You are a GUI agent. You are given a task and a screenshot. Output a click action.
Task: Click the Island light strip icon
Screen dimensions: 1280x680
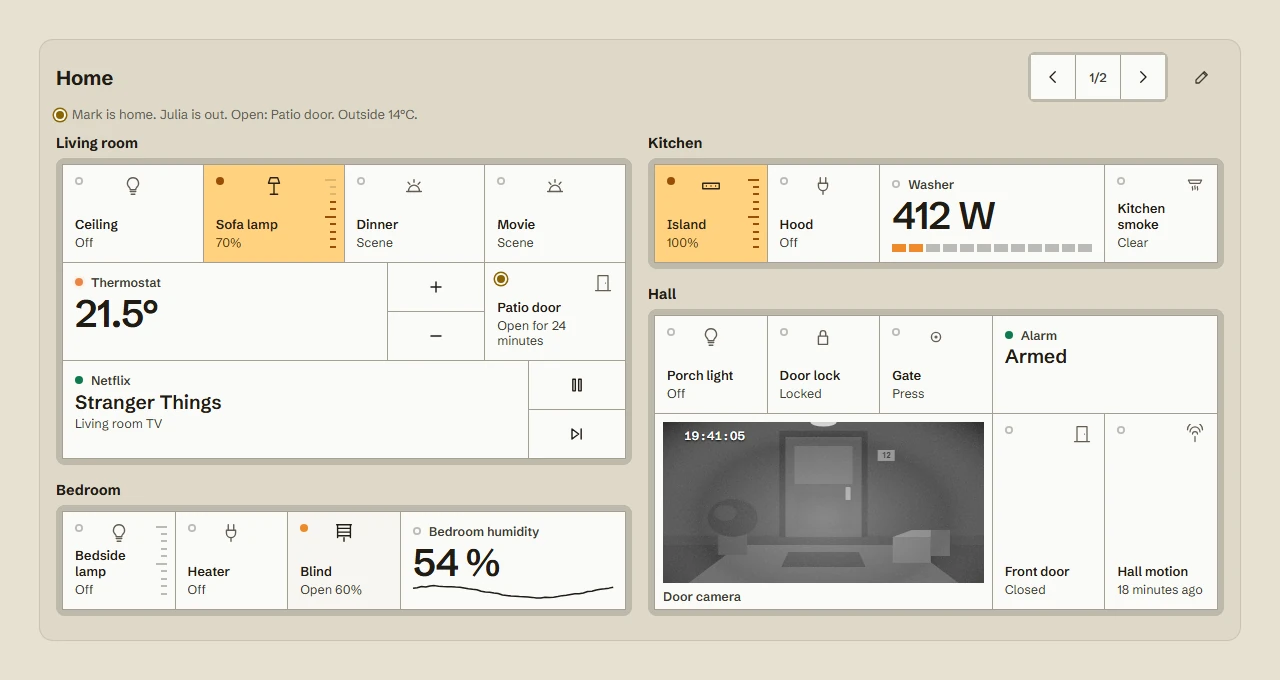click(711, 186)
